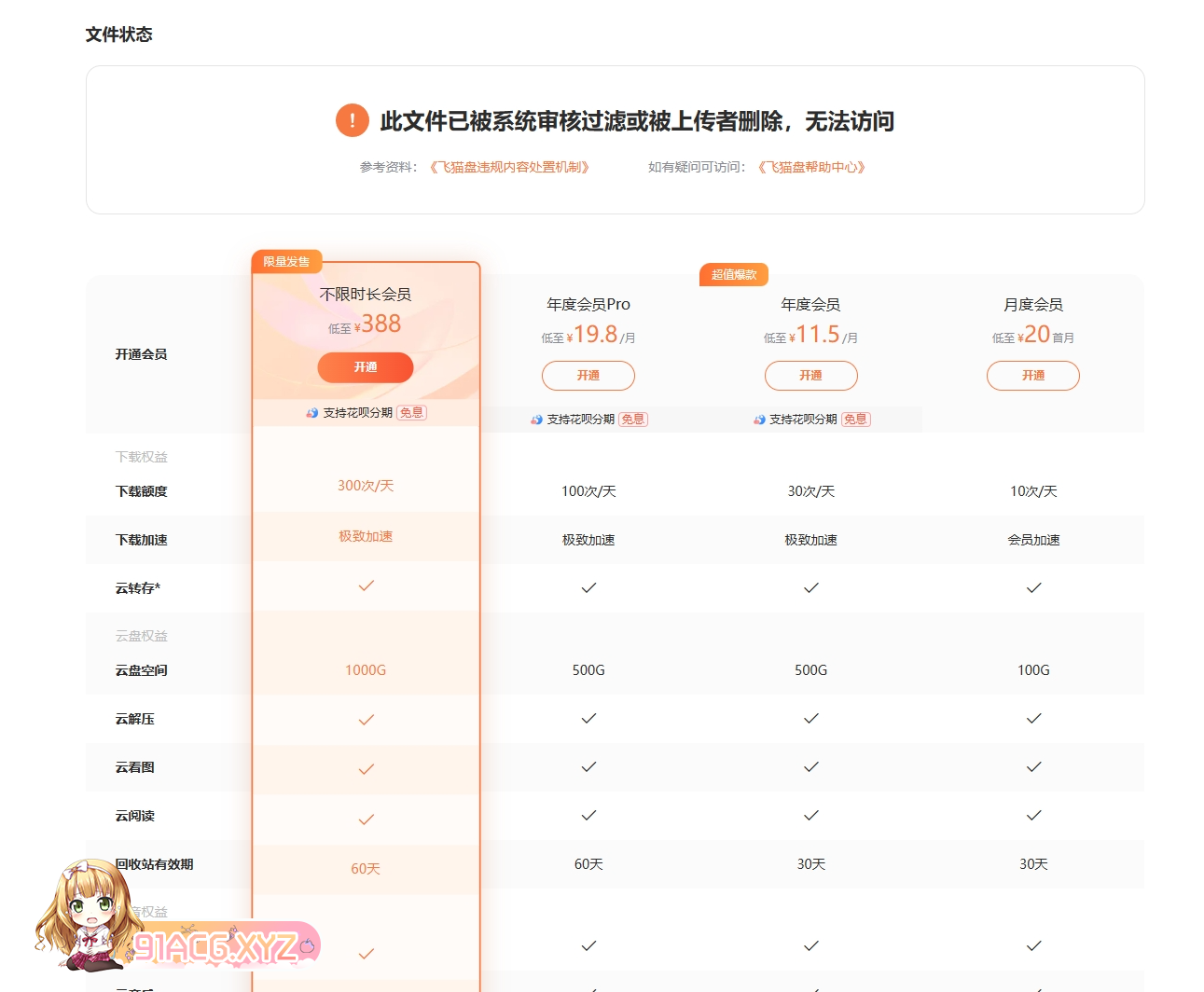Open 飞猫盘违规内容处置机制 reference link
Viewport: 1204px width, 992px height.
click(x=509, y=167)
